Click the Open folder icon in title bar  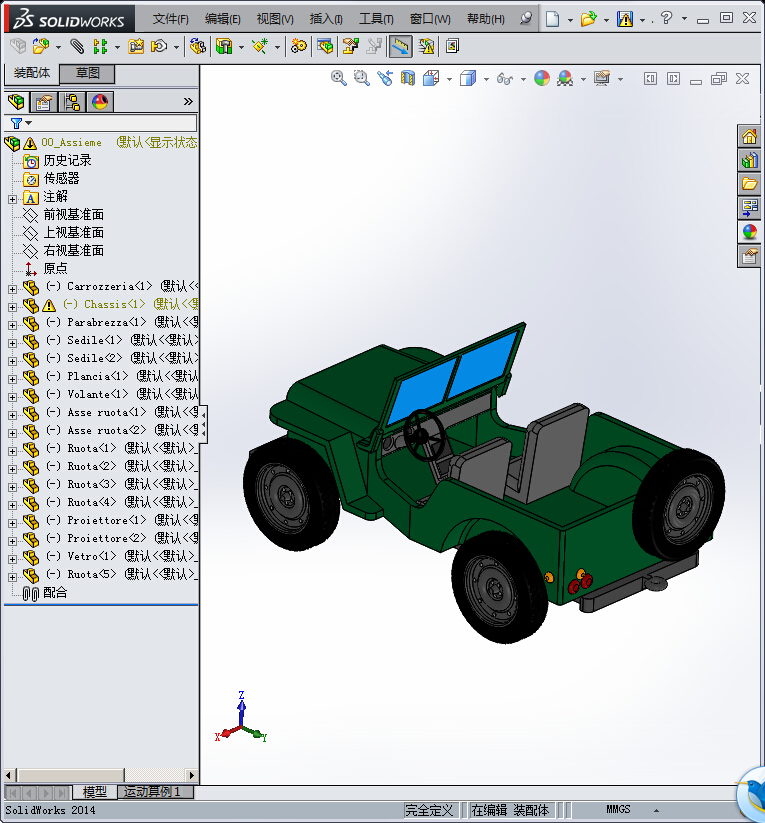tap(589, 19)
